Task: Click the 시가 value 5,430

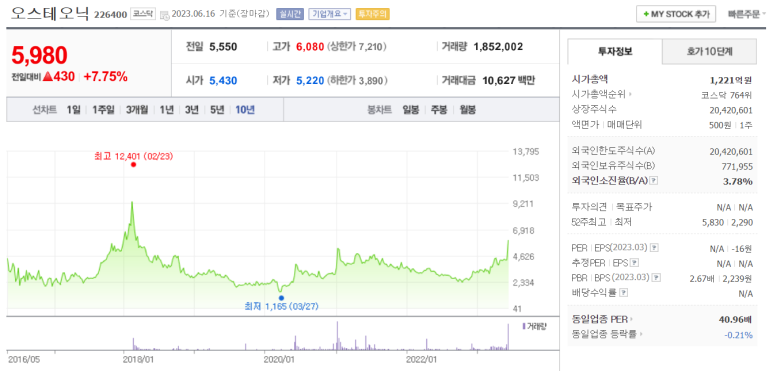Action: point(223,80)
